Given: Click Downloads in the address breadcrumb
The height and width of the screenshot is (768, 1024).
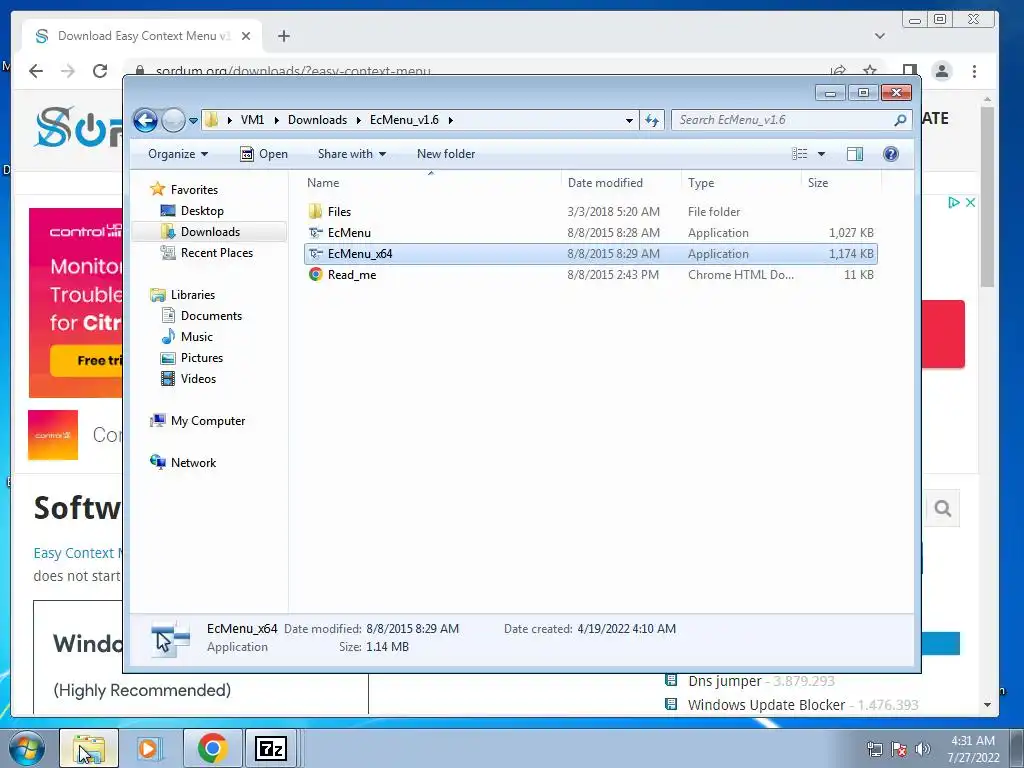Looking at the screenshot, I should (317, 120).
